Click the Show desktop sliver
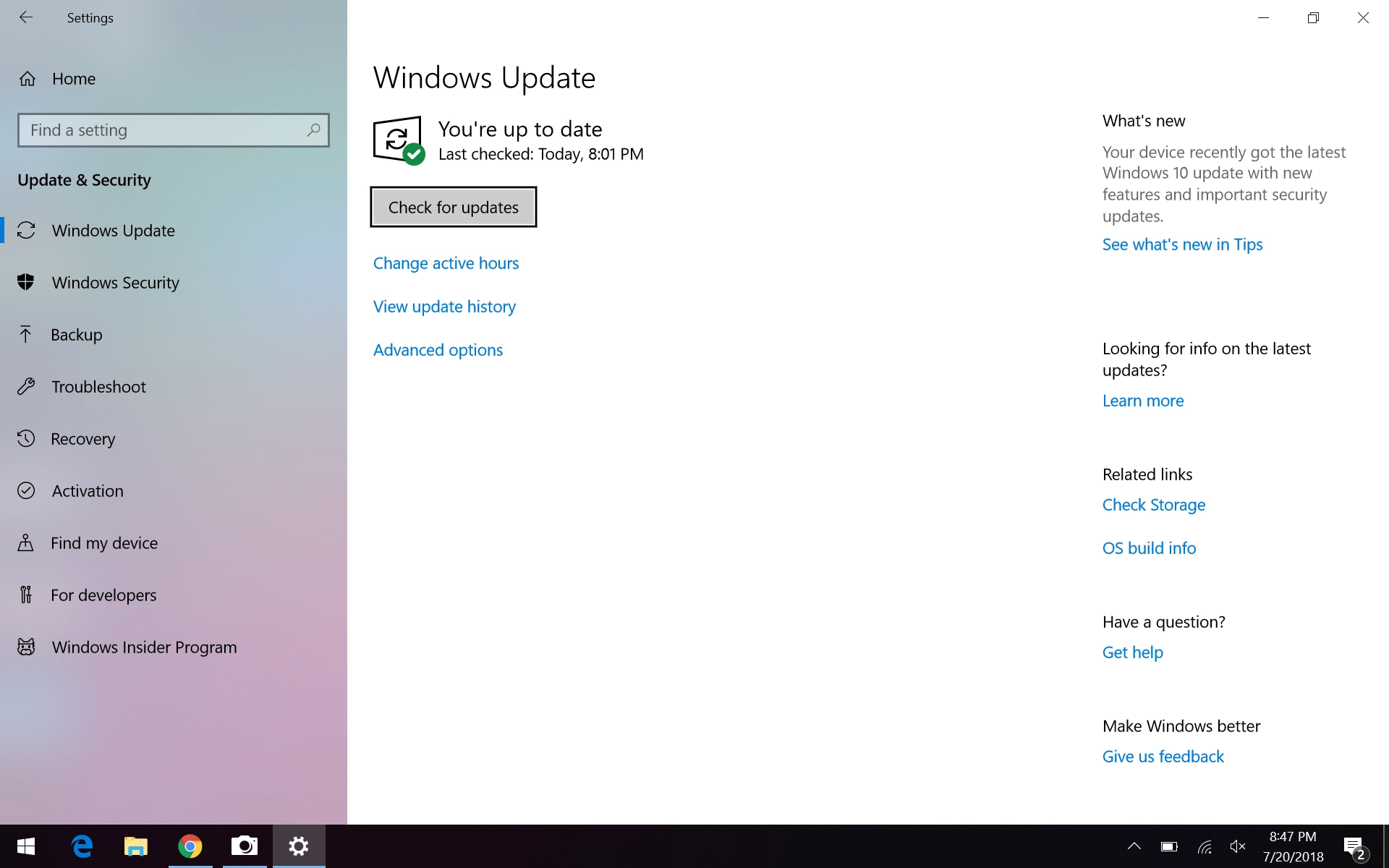The width and height of the screenshot is (1389, 868). tap(1386, 846)
